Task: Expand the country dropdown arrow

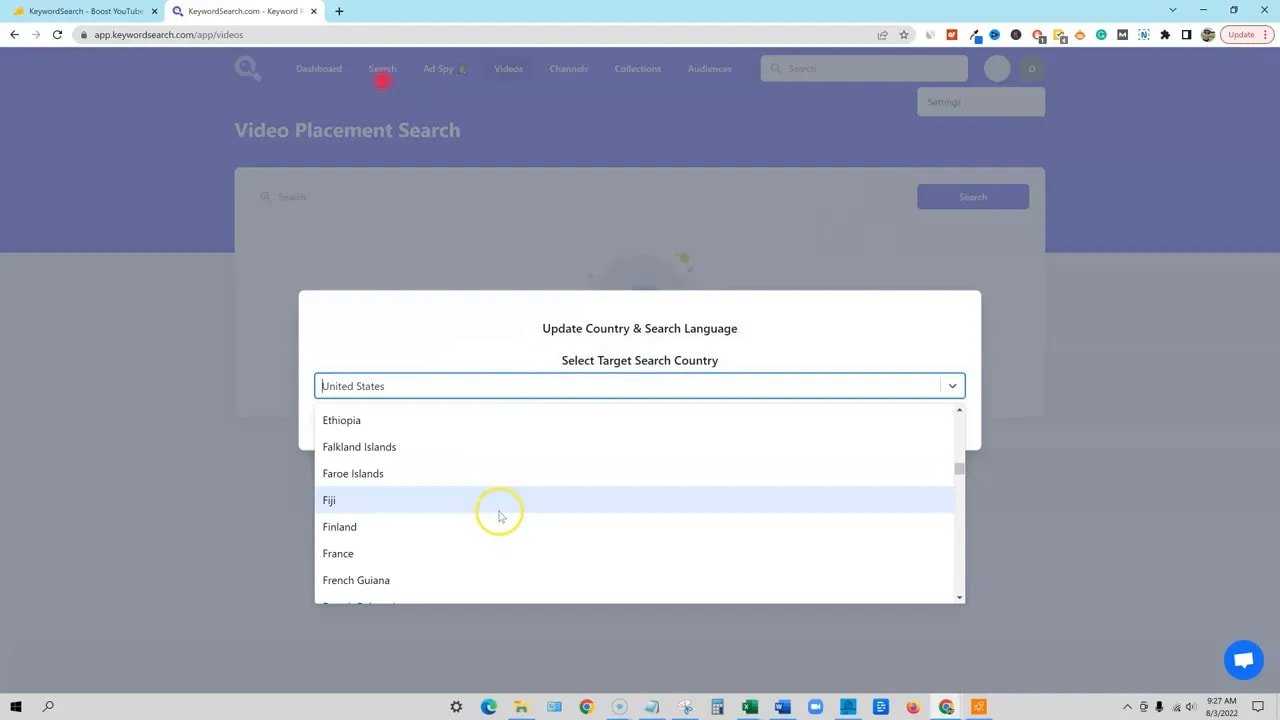Action: 952,386
